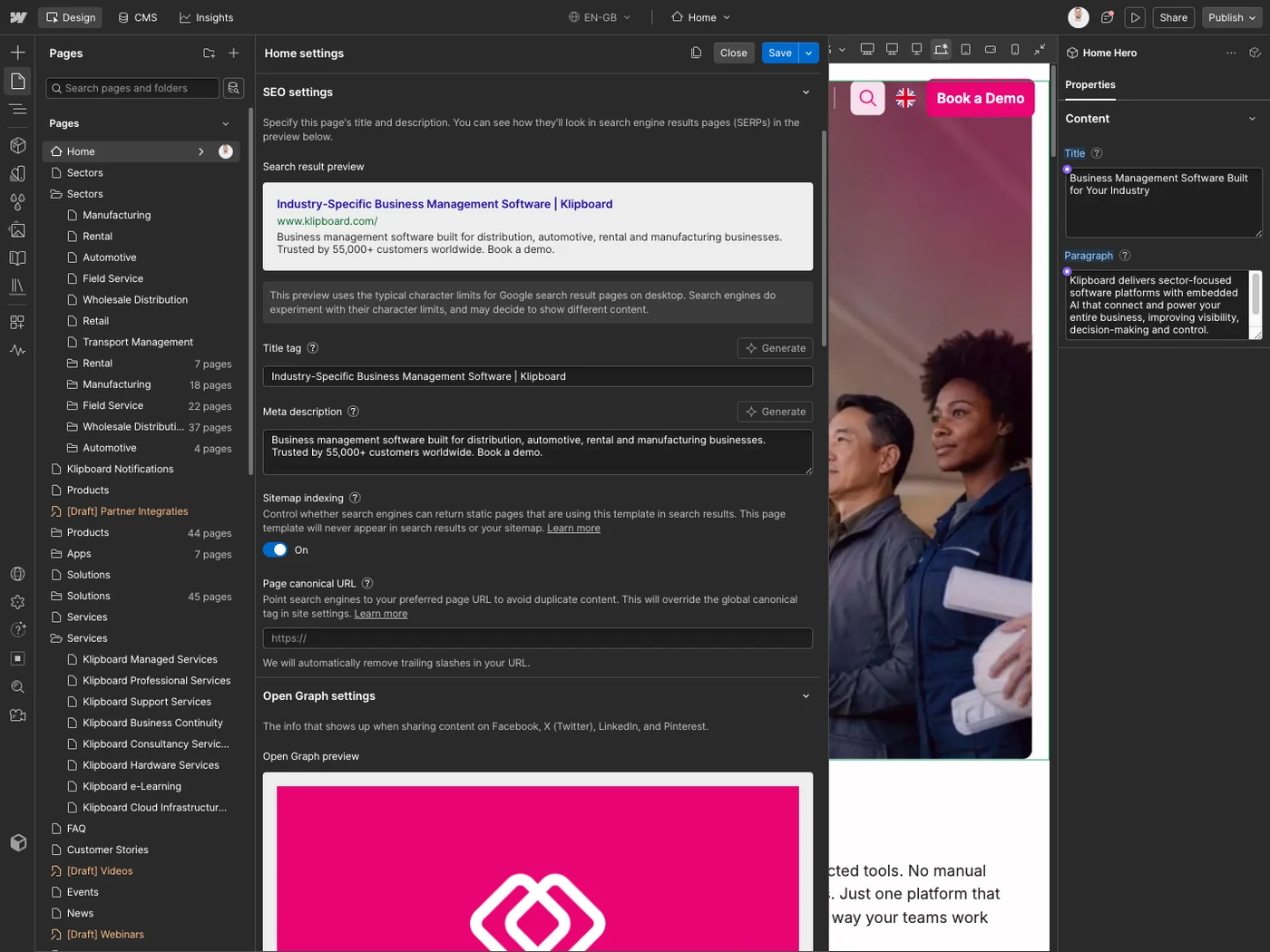The image size is (1270, 952).
Task: Open the site settings gear icon
Action: (17, 602)
